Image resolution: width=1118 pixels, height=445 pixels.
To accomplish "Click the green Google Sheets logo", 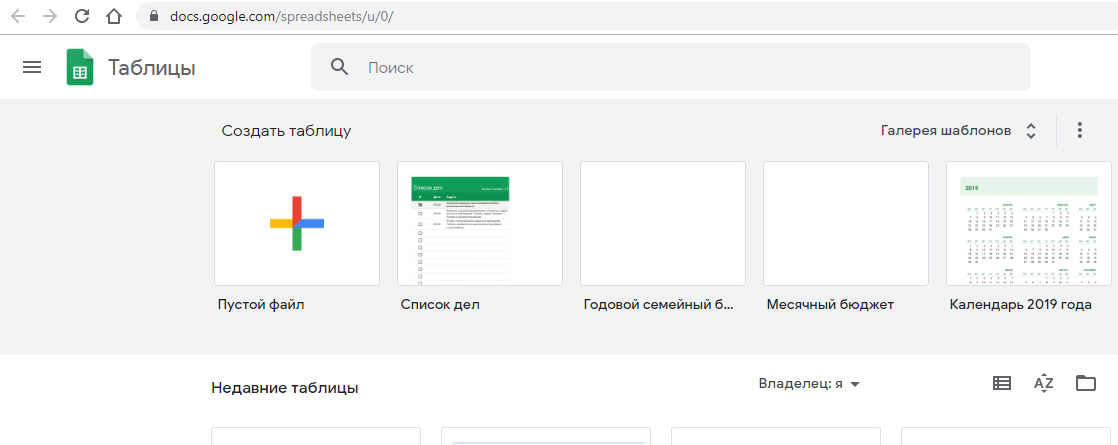I will click(80, 68).
